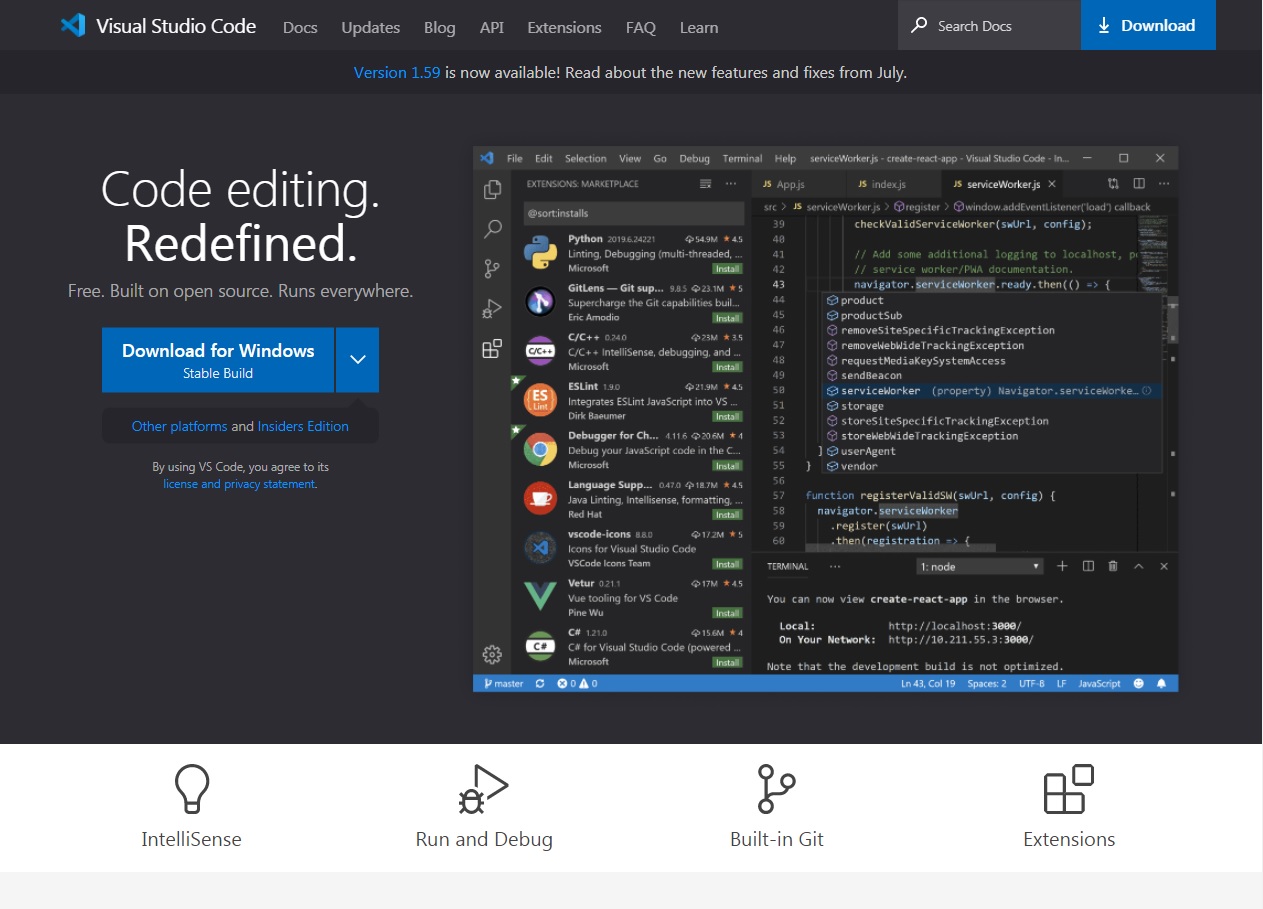The image size is (1263, 909).
Task: Open the Extensions item in top navigation
Action: click(x=564, y=27)
